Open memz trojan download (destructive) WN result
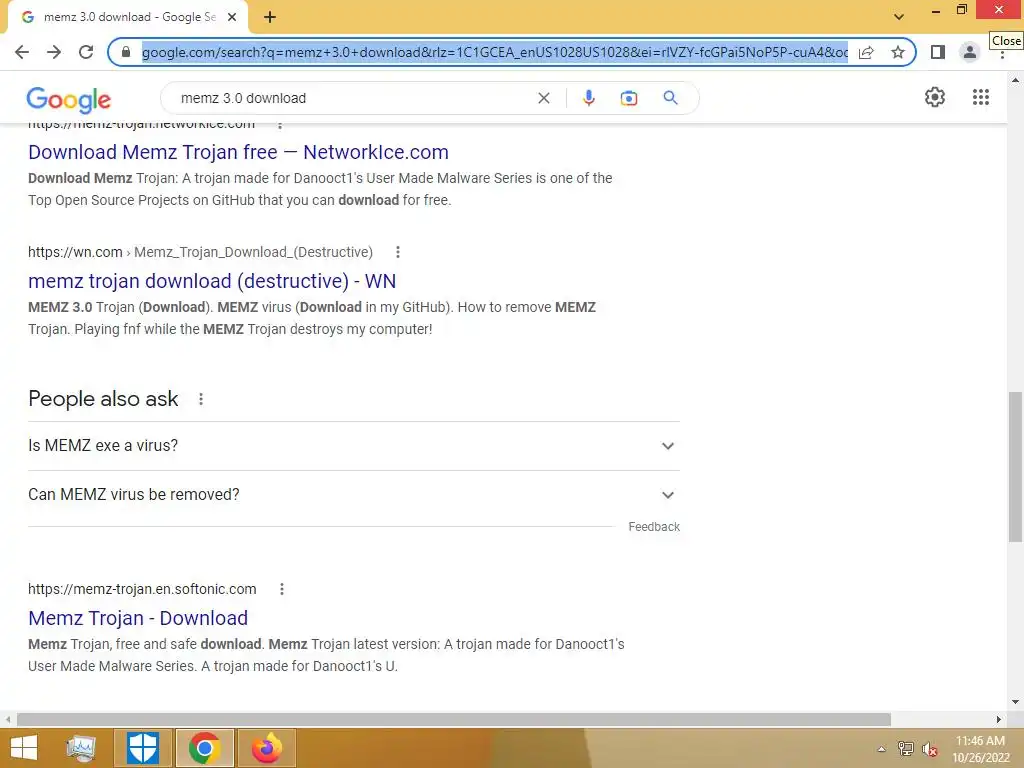This screenshot has width=1024, height=768. pyautogui.click(x=212, y=281)
